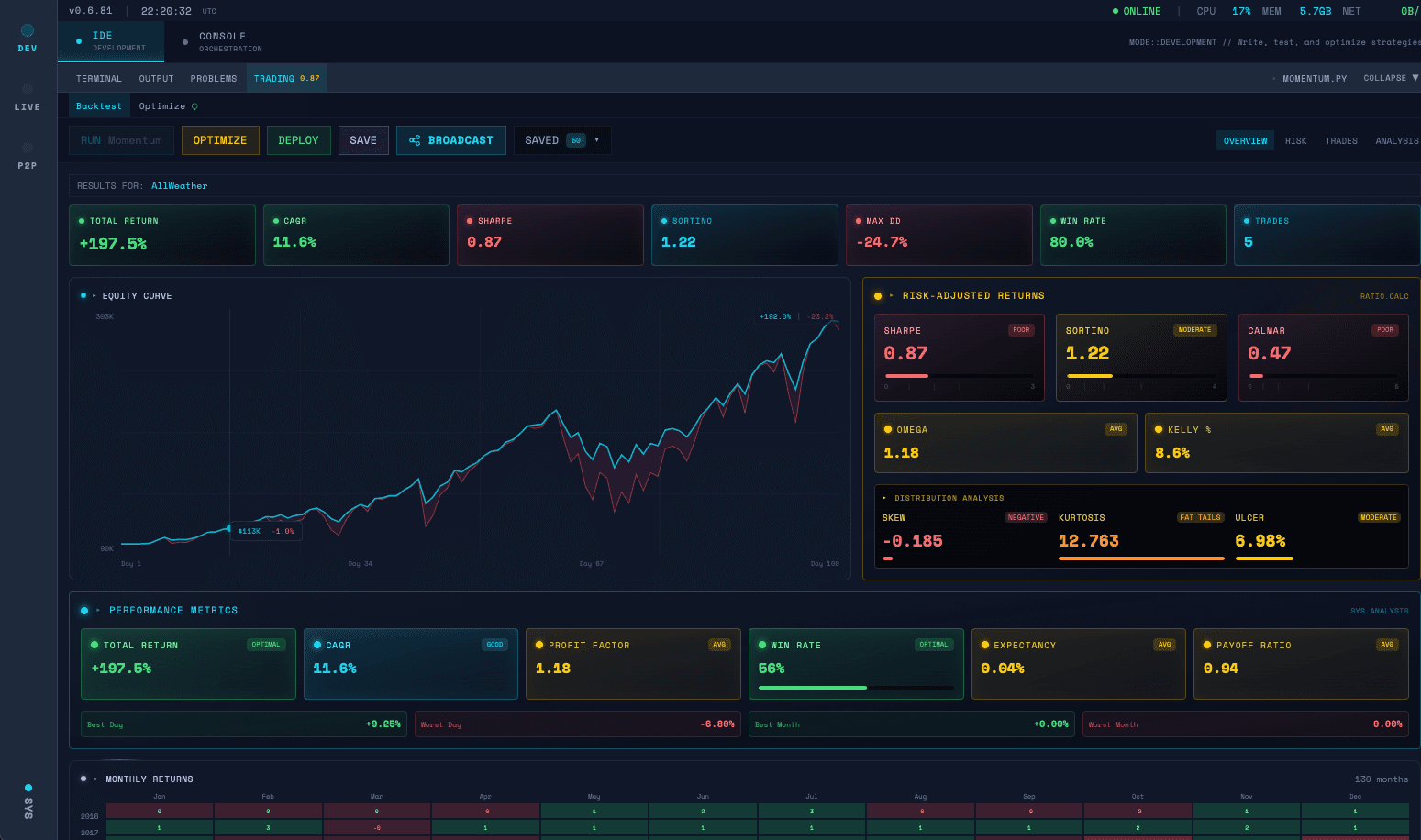
Task: Select the DEV mode icon in sidebar
Action: 27,31
